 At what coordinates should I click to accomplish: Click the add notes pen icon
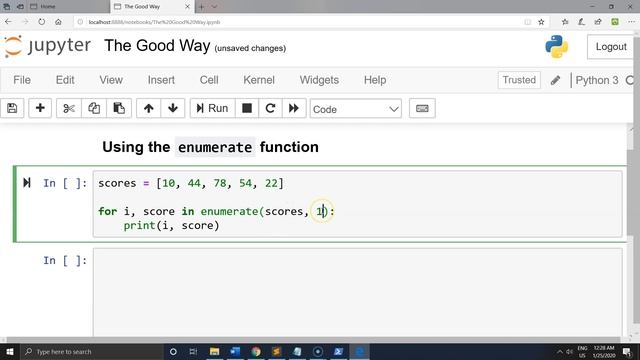(581, 22)
